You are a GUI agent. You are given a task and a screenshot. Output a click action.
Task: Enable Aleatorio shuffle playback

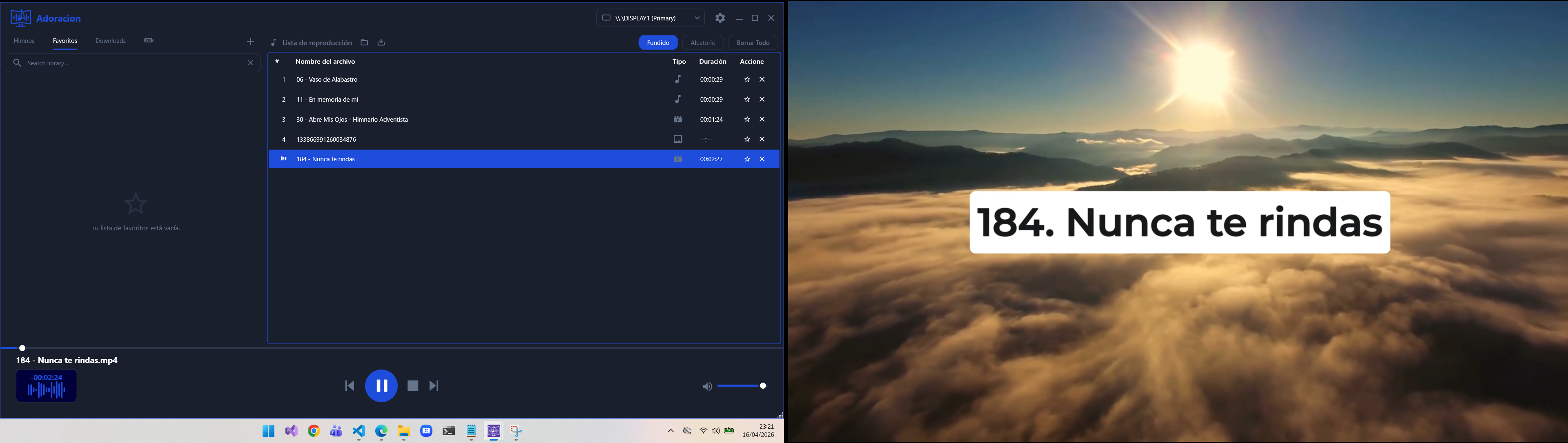coord(703,42)
